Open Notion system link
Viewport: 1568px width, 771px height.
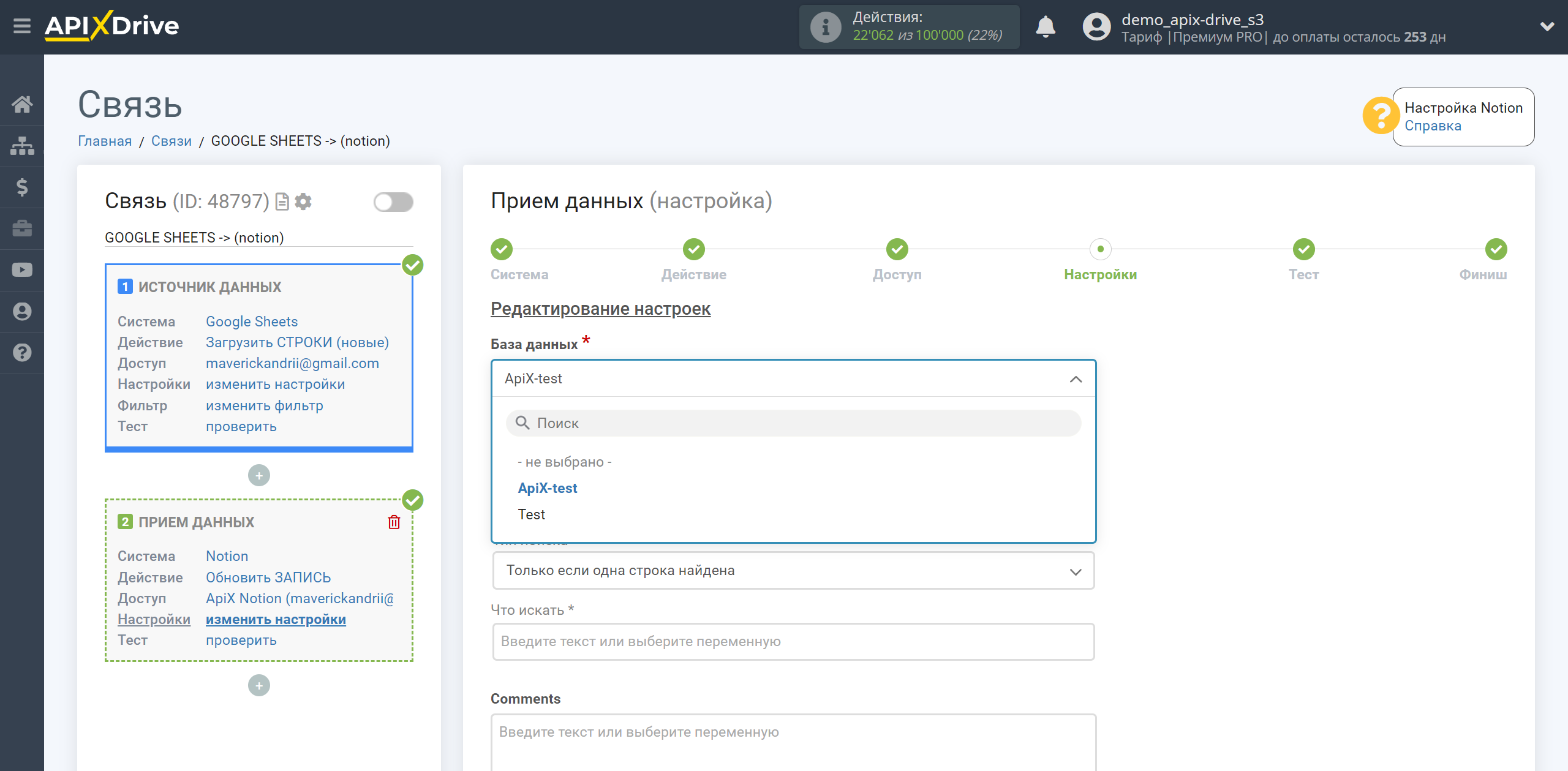227,556
